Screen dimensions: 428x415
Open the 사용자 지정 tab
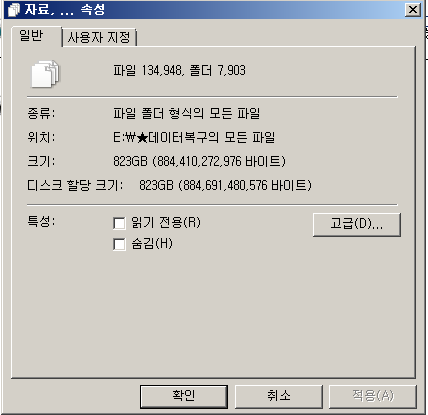click(x=99, y=37)
